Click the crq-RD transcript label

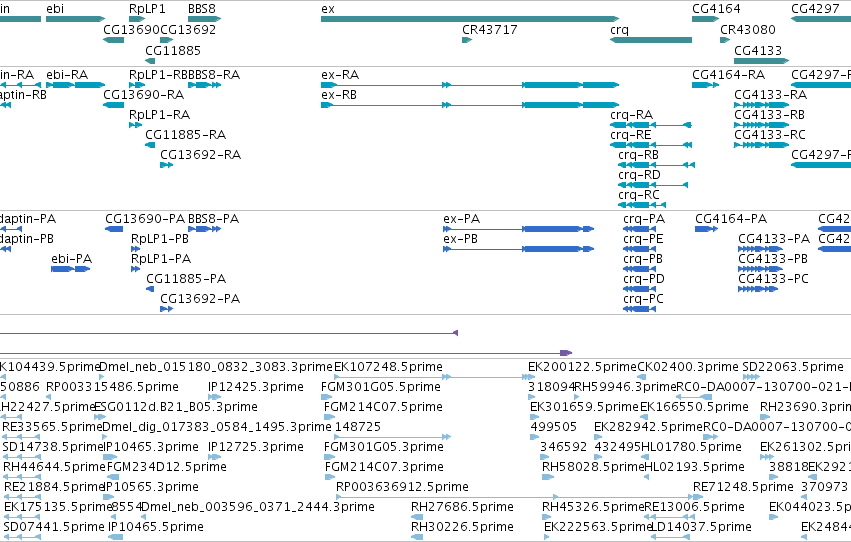[x=639, y=175]
